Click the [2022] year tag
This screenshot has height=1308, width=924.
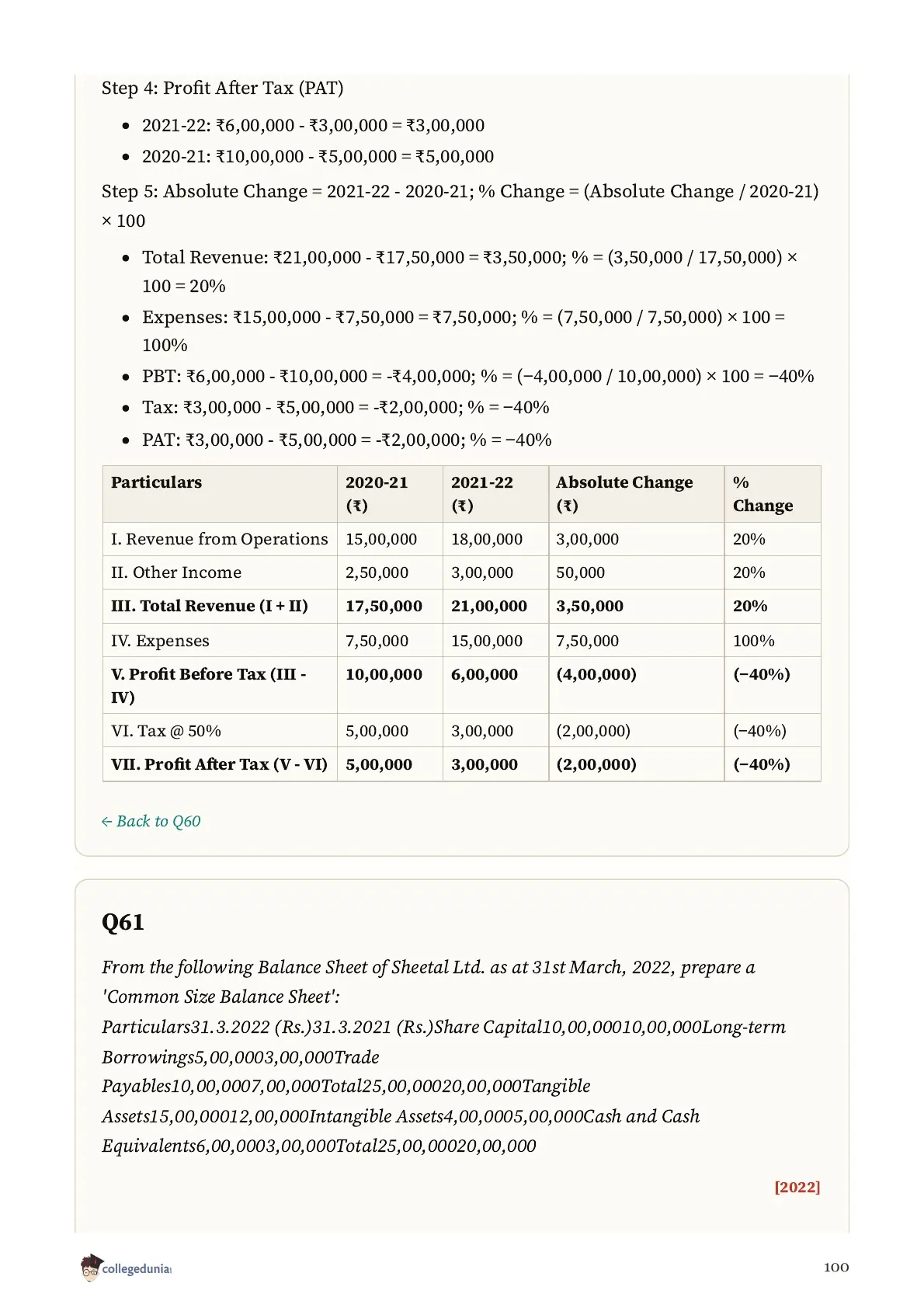[797, 1187]
